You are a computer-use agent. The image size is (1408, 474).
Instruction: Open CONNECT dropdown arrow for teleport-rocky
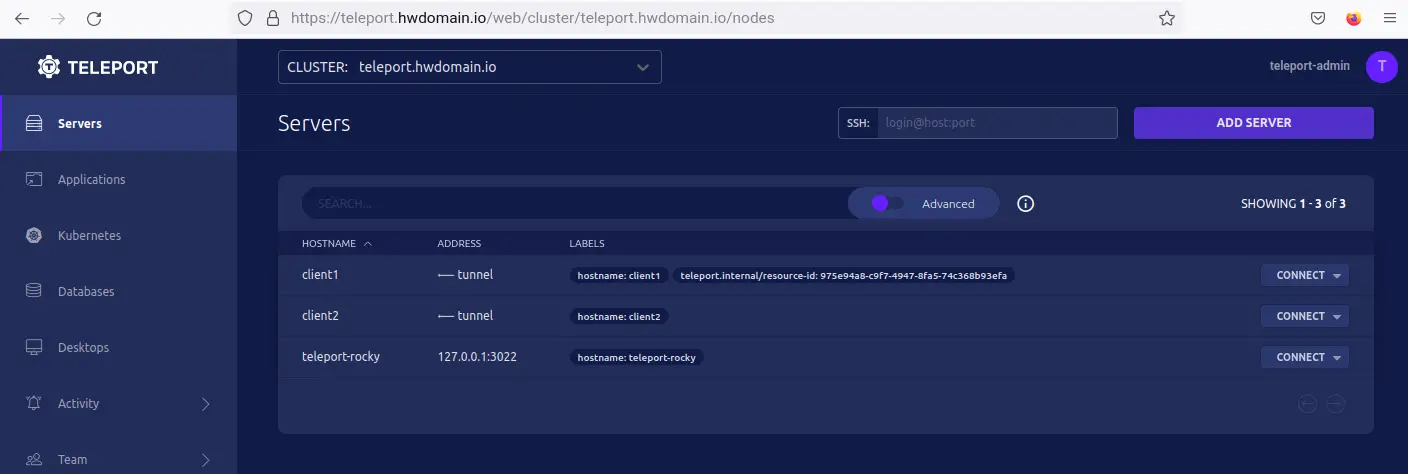pyautogui.click(x=1338, y=358)
